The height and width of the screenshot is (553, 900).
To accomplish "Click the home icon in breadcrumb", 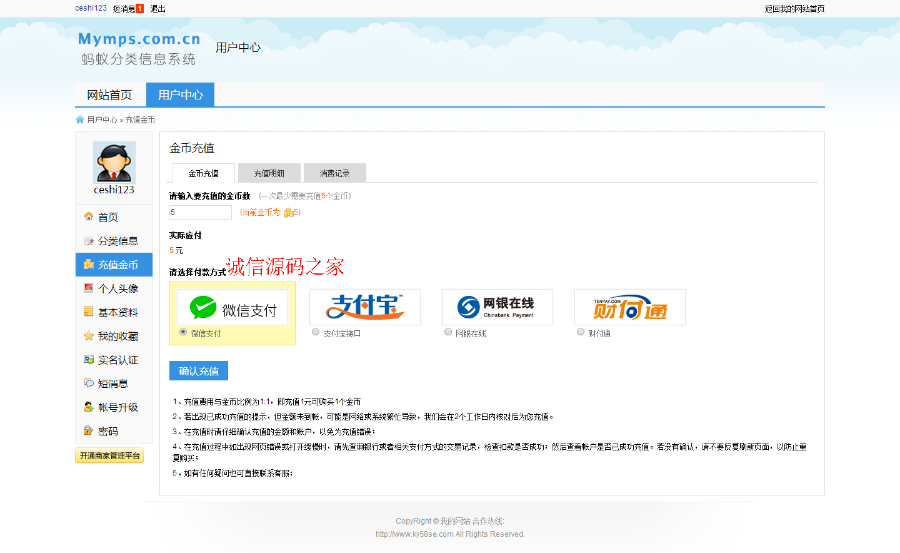I will pos(80,119).
